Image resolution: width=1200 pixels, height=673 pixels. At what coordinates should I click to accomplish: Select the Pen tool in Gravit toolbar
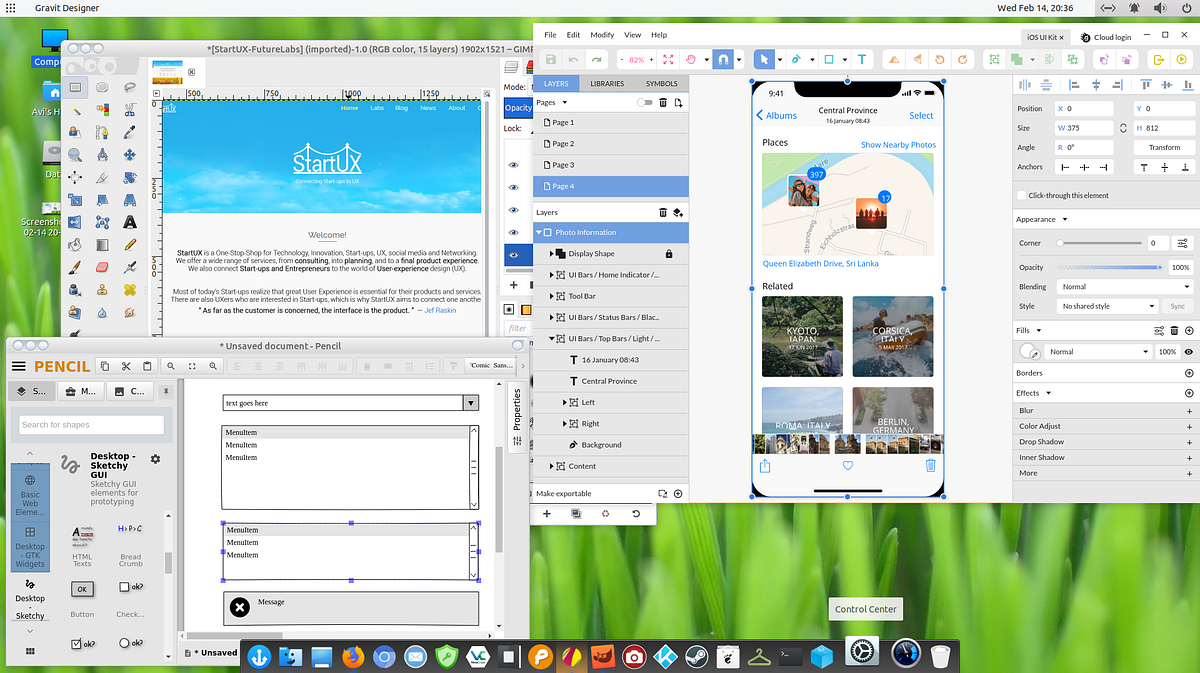coord(796,60)
